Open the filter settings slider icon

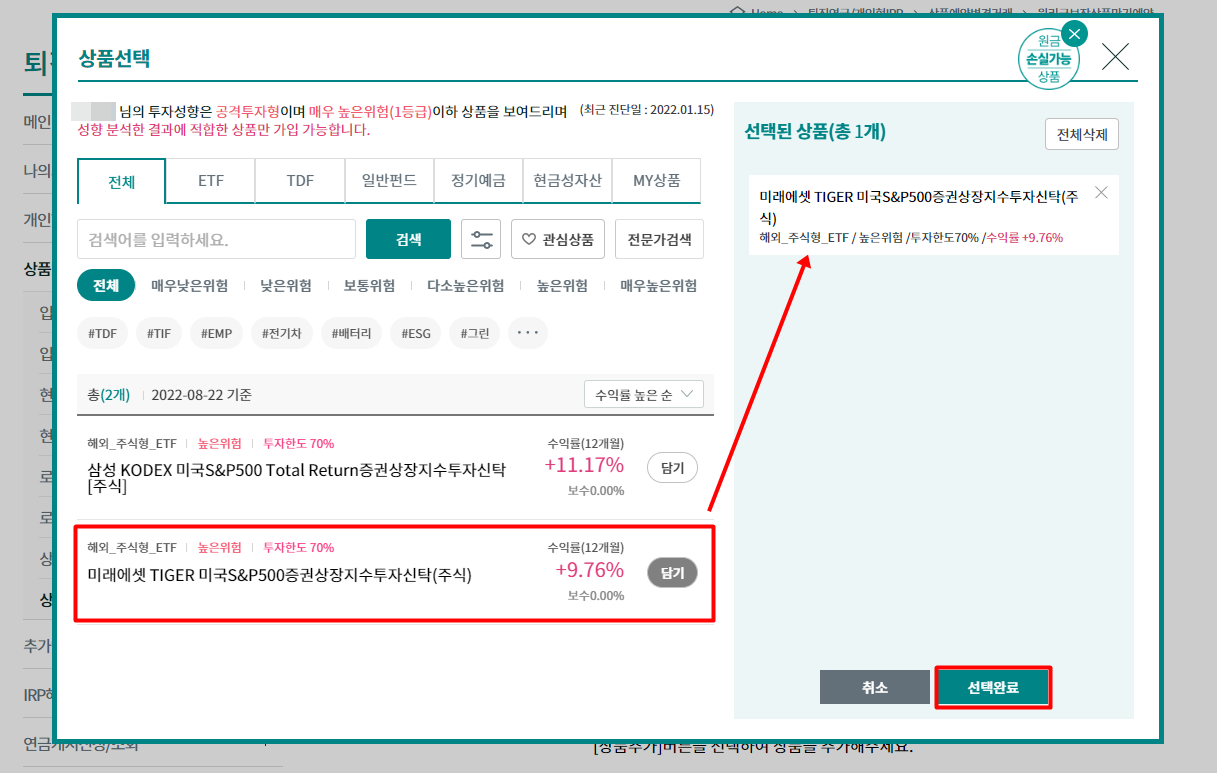tap(481, 239)
